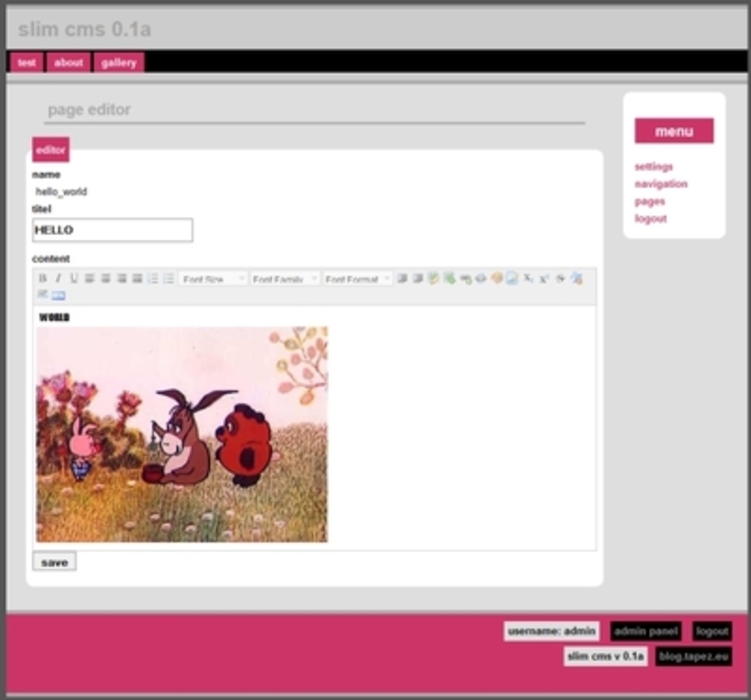751x700 pixels.
Task: Justify the content text
Action: 137,278
